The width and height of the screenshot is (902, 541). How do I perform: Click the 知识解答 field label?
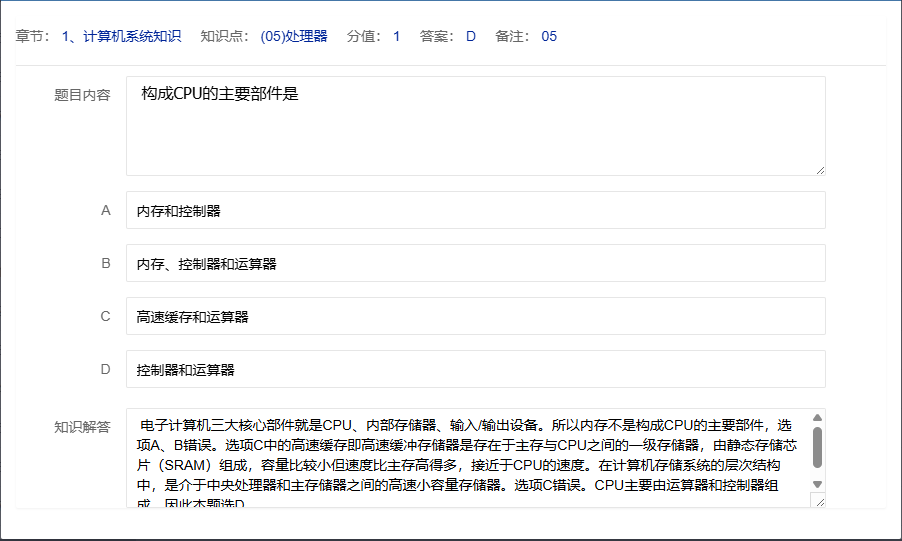click(x=82, y=427)
